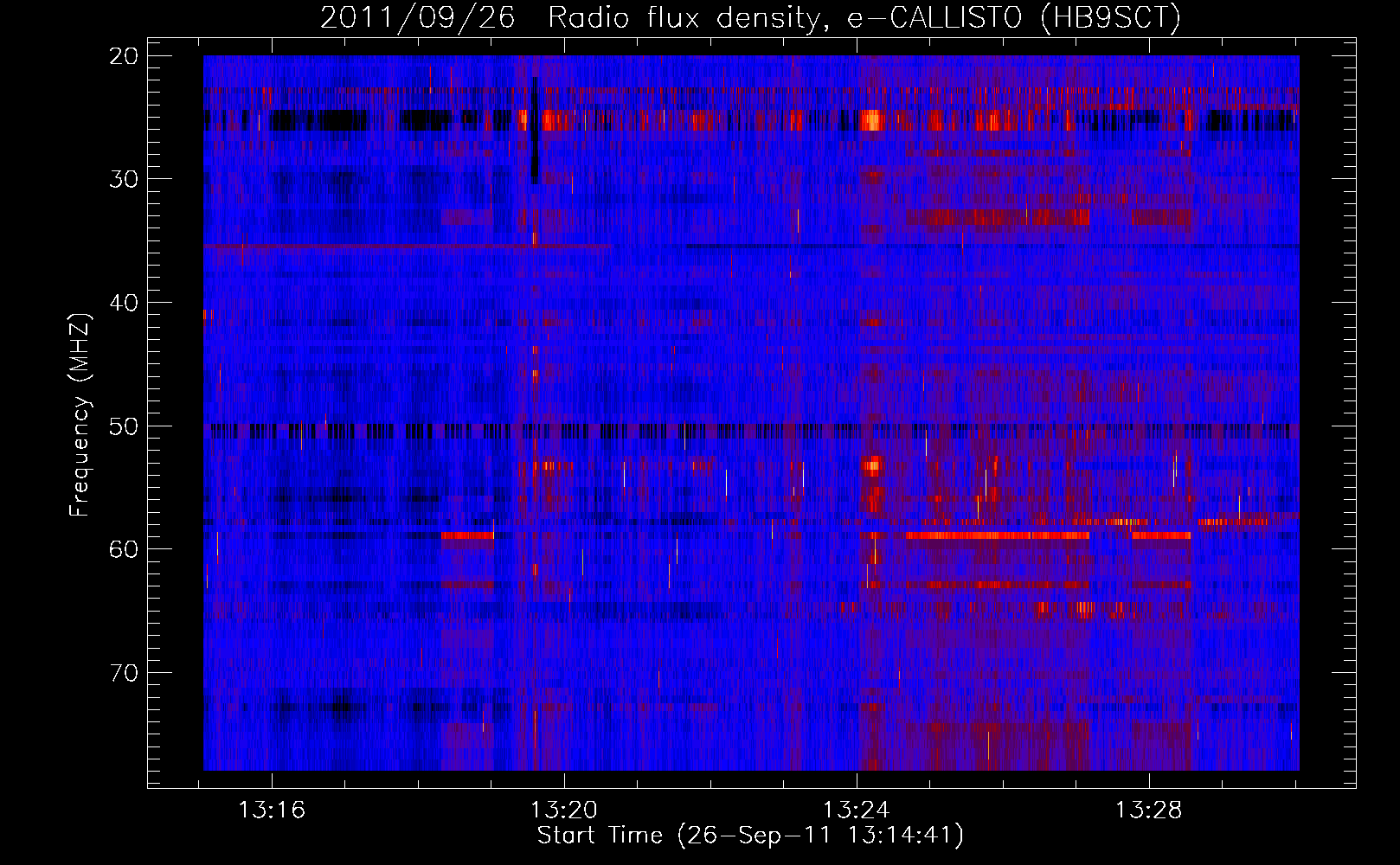Select the 'Frequency (MHZ)' y-axis label
Viewport: 1400px width, 865px height.
tap(80, 415)
